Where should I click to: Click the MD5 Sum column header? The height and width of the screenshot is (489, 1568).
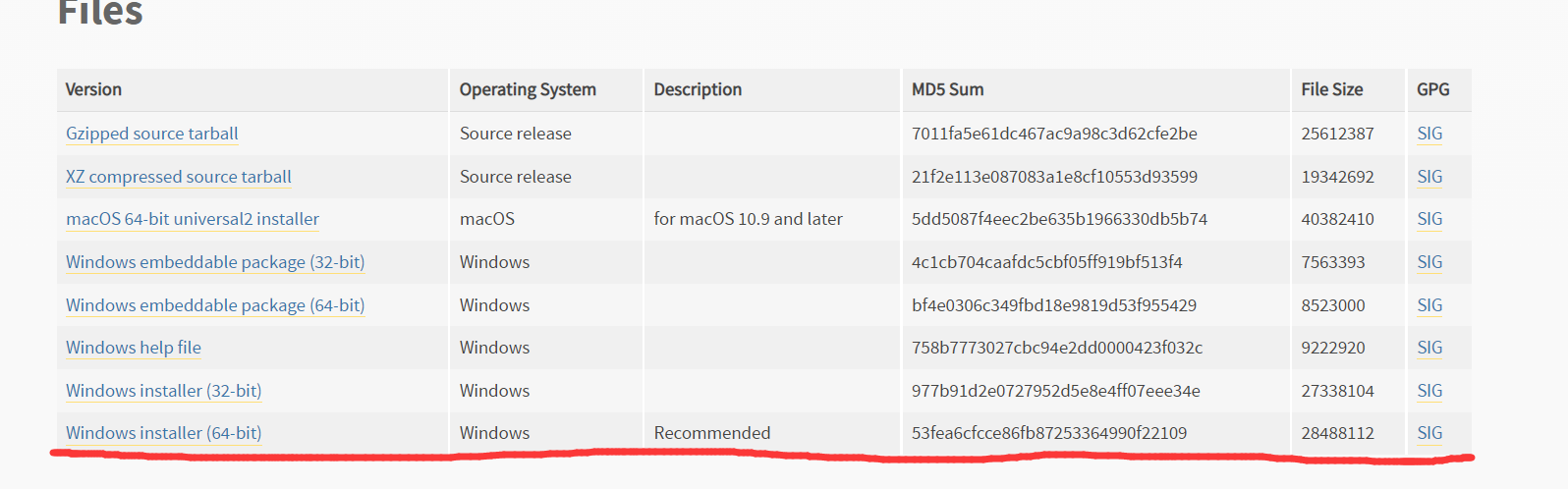[x=947, y=89]
